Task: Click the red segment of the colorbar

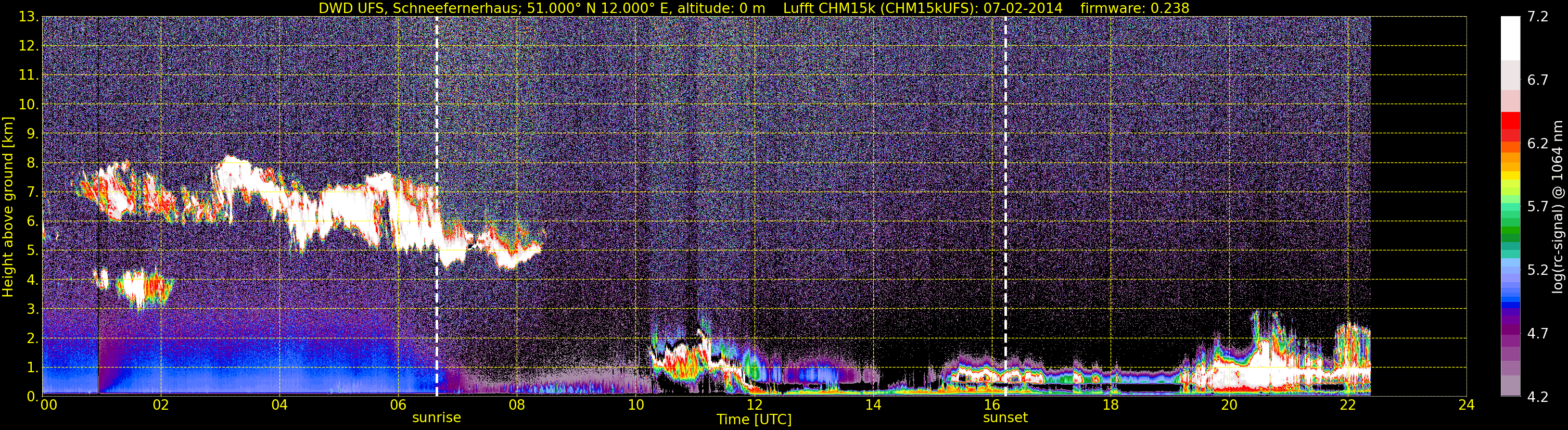Action: [x=1510, y=121]
